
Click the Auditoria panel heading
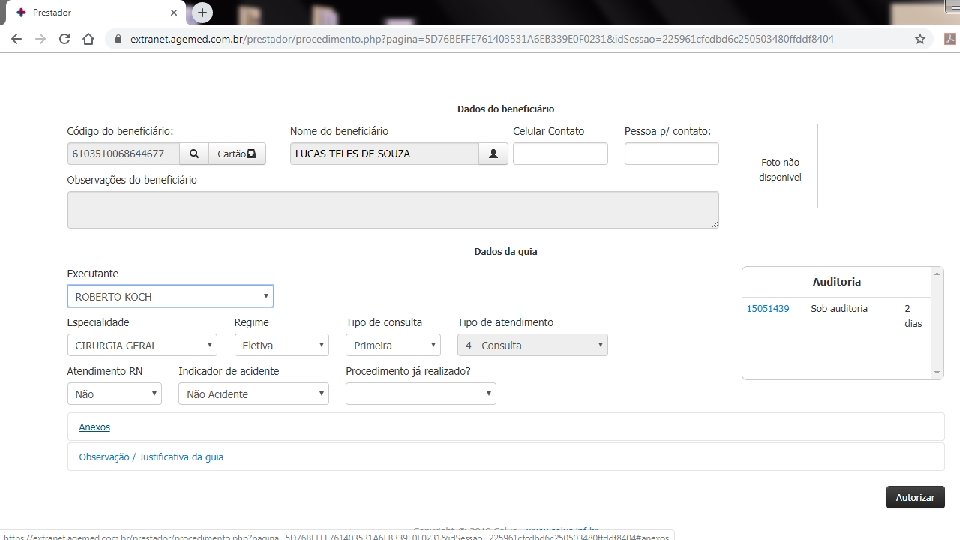[x=836, y=282]
